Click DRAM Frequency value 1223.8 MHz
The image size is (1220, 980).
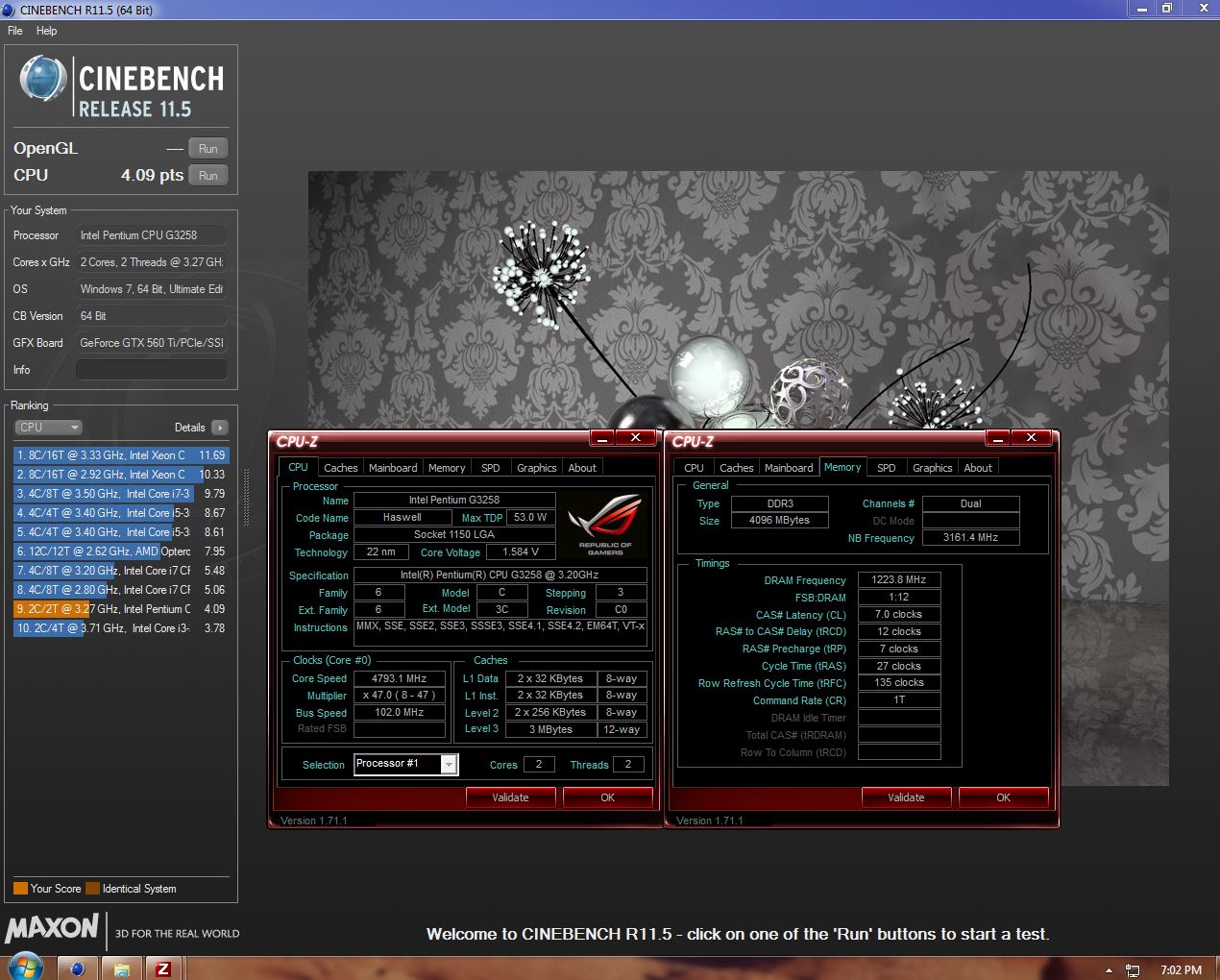coord(899,580)
